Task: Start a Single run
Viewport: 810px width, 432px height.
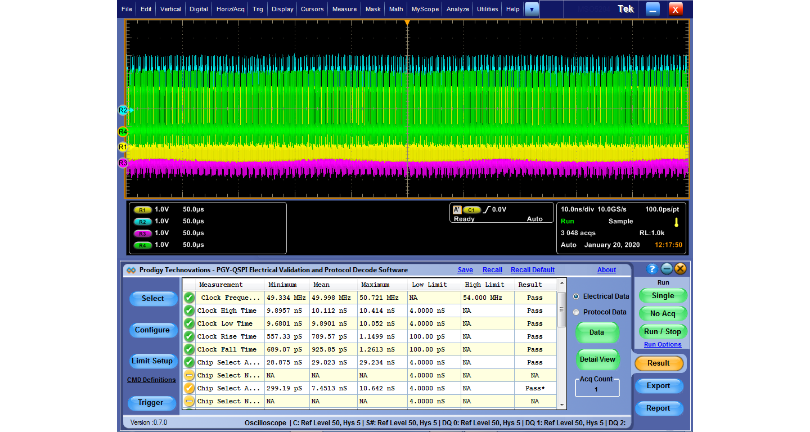Action: point(663,296)
